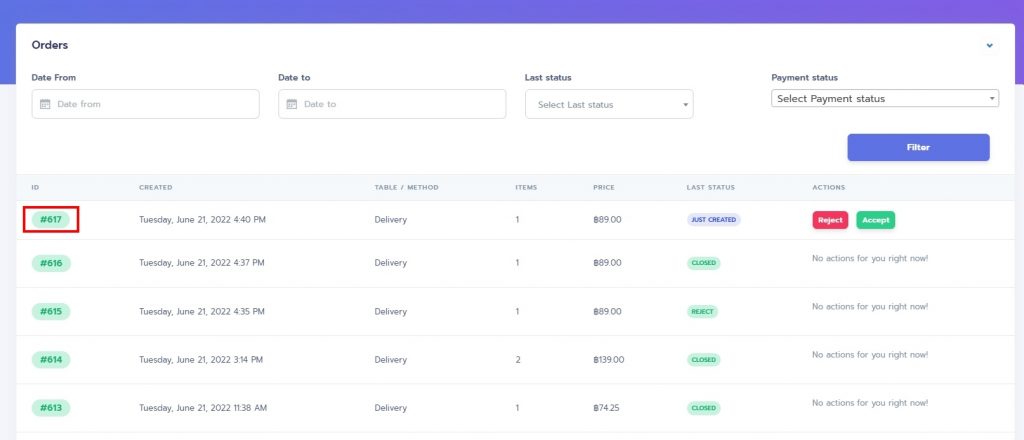Click the Date From input field

click(146, 104)
